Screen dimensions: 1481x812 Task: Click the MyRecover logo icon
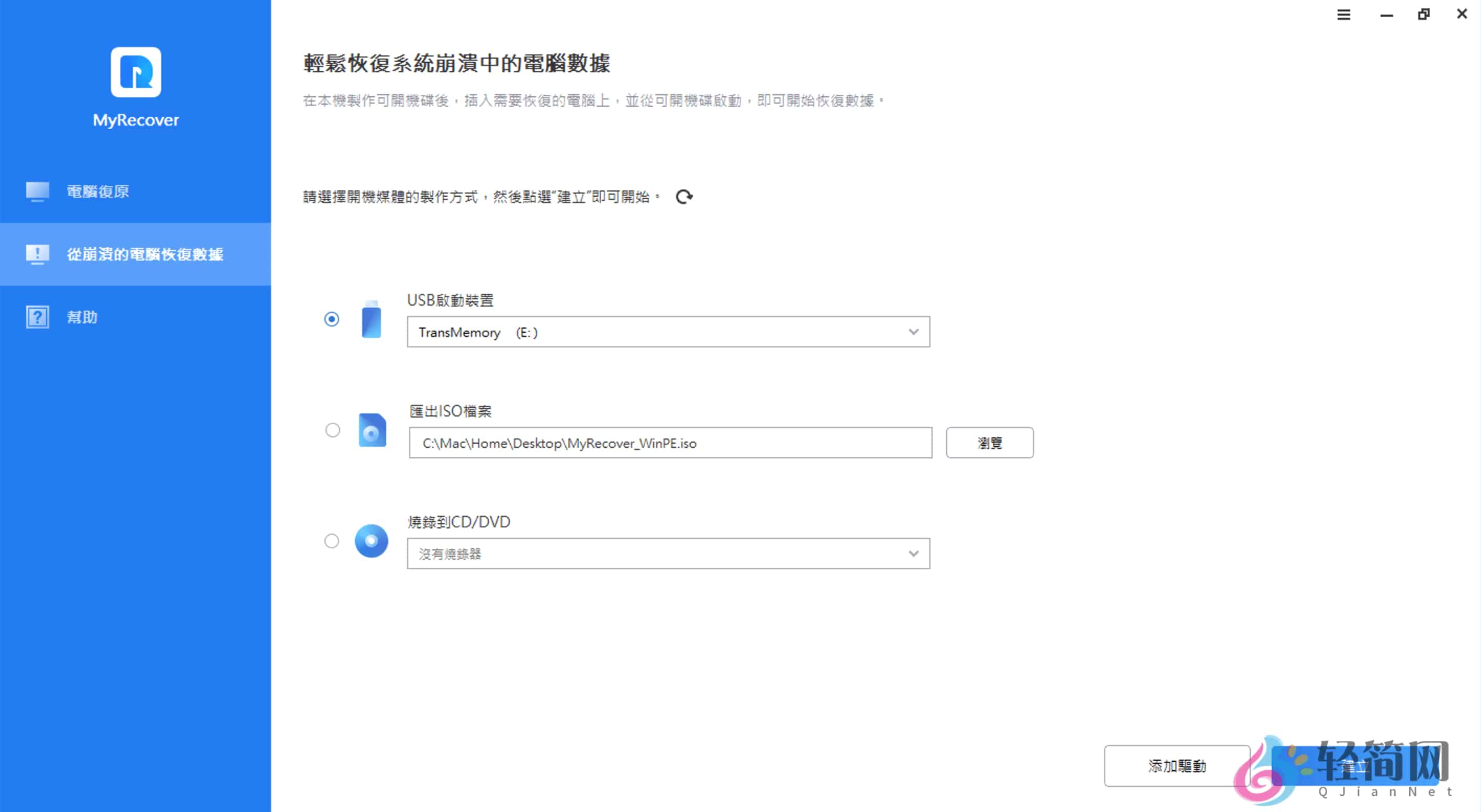136,72
